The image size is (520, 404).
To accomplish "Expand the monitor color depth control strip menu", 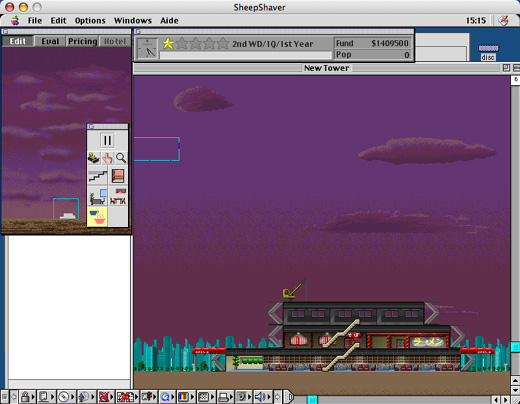I will [x=192, y=397].
